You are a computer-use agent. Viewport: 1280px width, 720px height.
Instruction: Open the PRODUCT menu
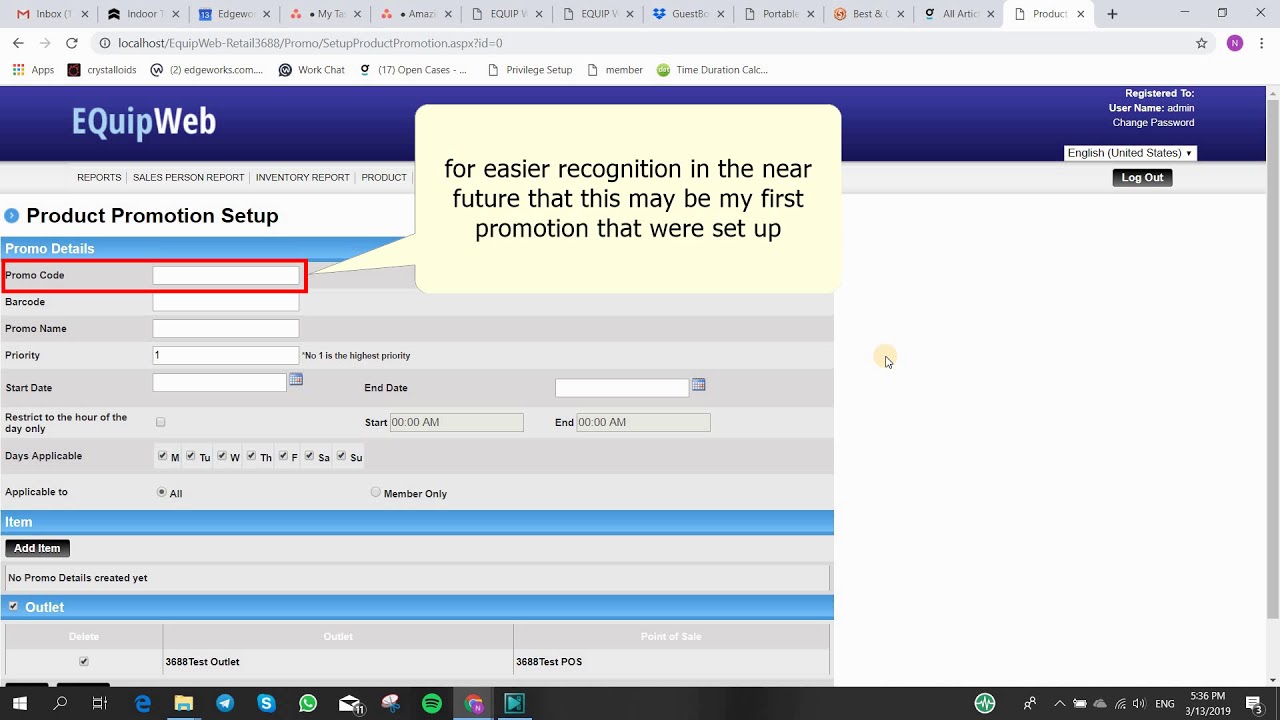[384, 177]
